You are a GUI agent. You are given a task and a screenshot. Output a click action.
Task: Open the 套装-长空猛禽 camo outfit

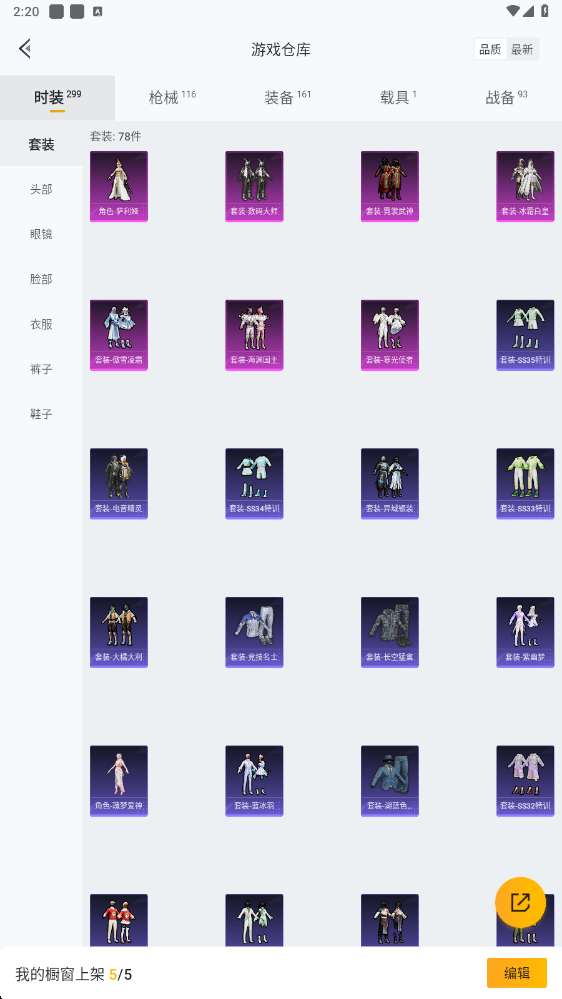(x=390, y=632)
